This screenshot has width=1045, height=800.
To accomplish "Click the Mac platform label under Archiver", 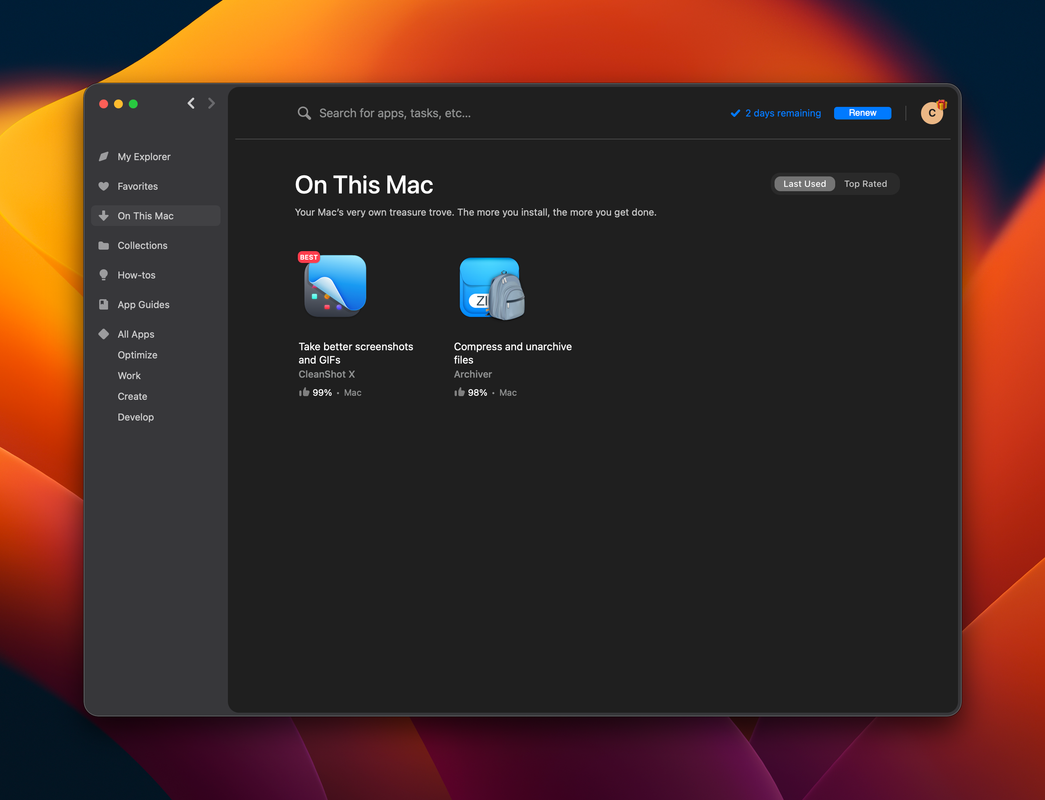I will coord(508,393).
